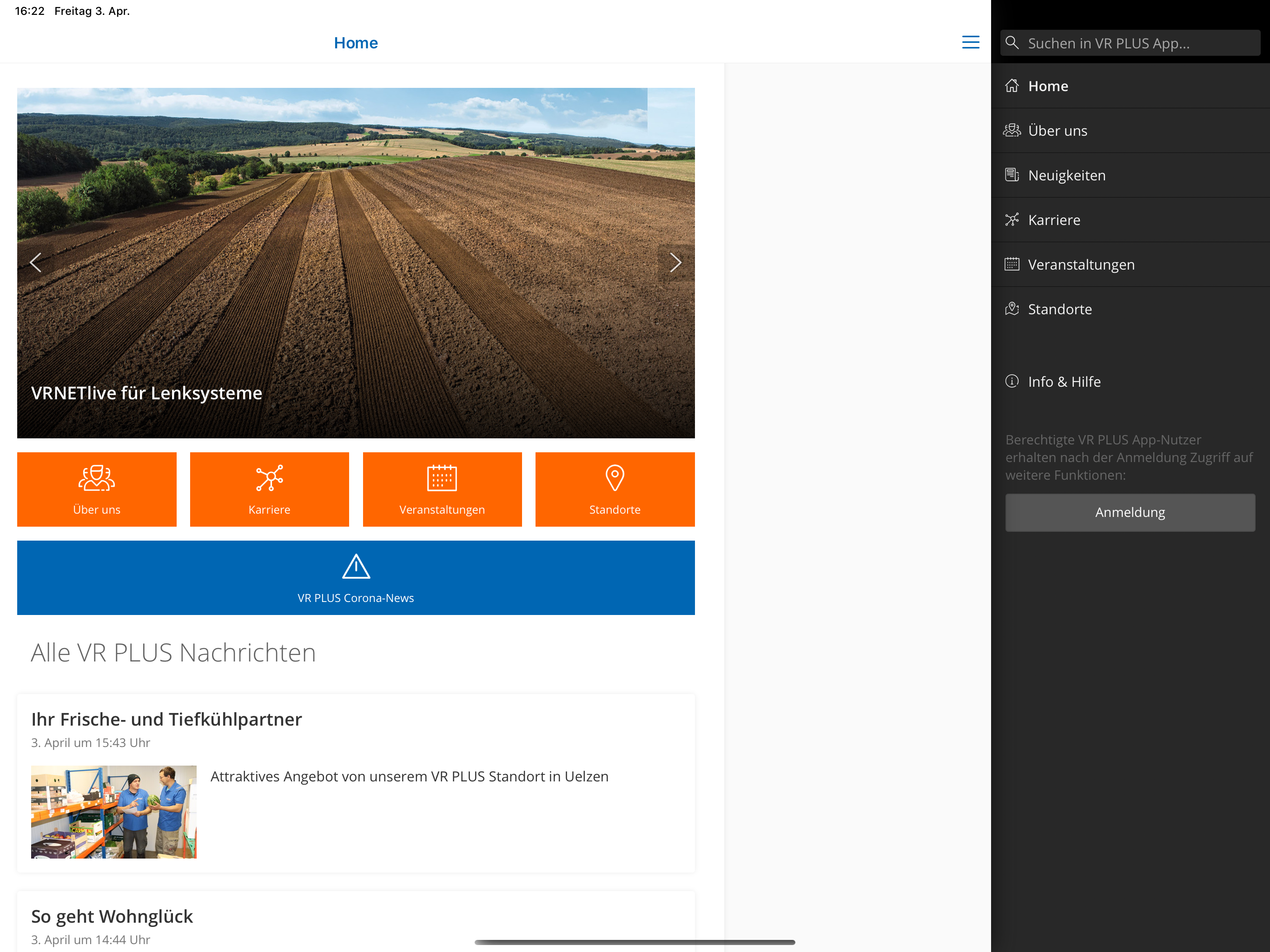Tap the 16:22 clock in status bar
The width and height of the screenshot is (1270, 952).
(x=29, y=11)
